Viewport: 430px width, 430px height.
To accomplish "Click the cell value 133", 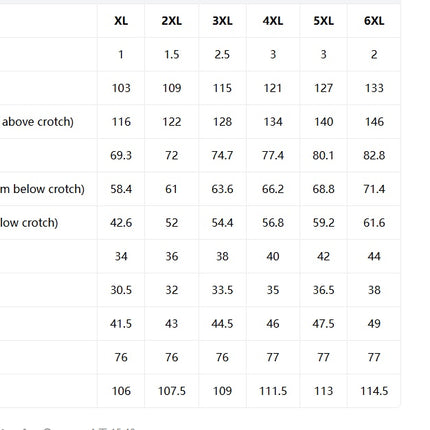I will [x=374, y=88].
